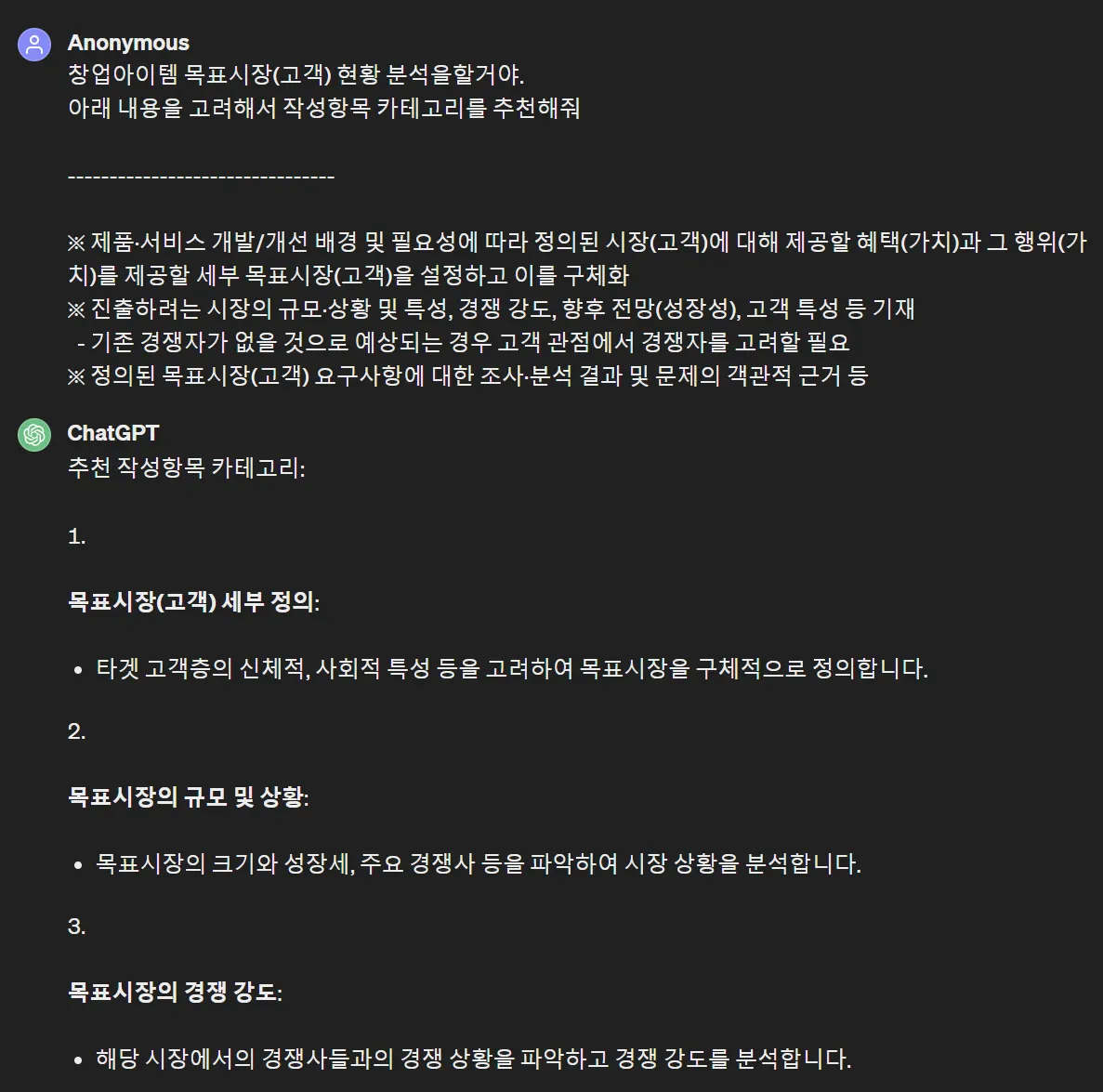
Task: Select the ChatGPT name label
Action: (113, 433)
